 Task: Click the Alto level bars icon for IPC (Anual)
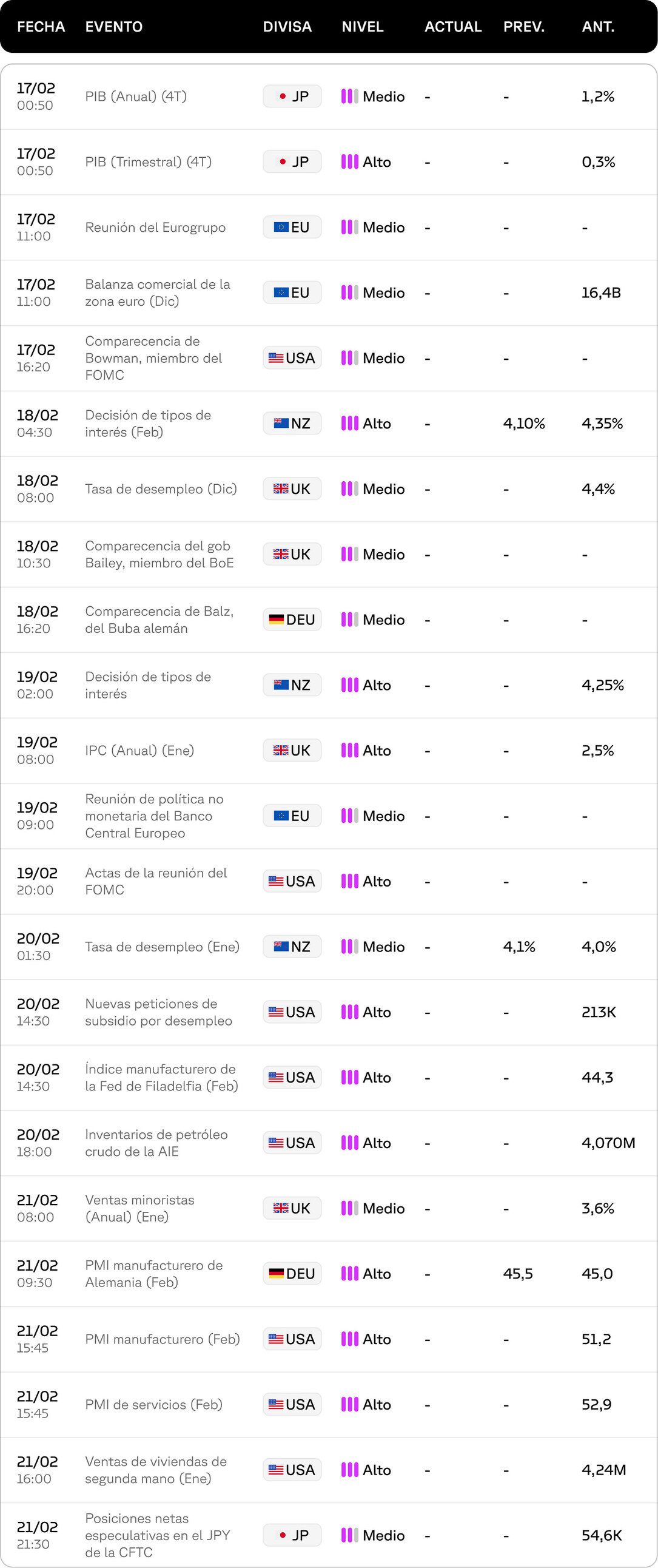(350, 751)
